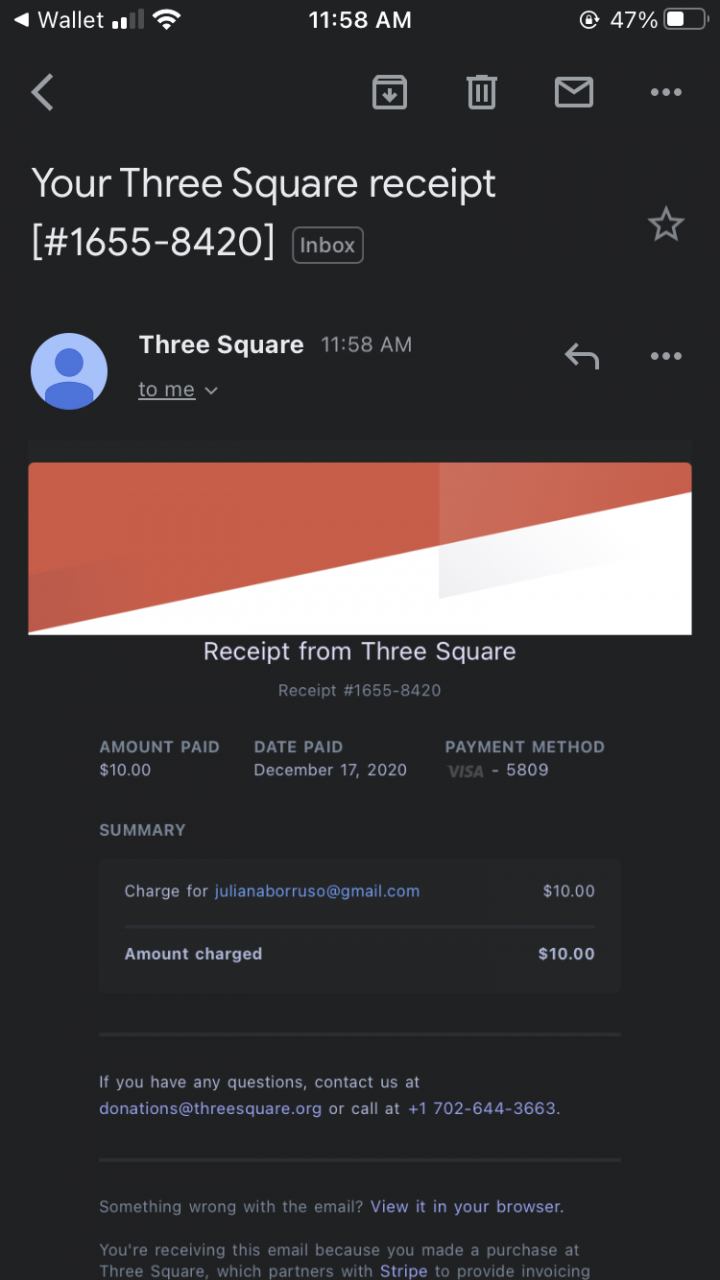Mark email as unread
Screen dimensions: 720x1280
click(x=573, y=93)
